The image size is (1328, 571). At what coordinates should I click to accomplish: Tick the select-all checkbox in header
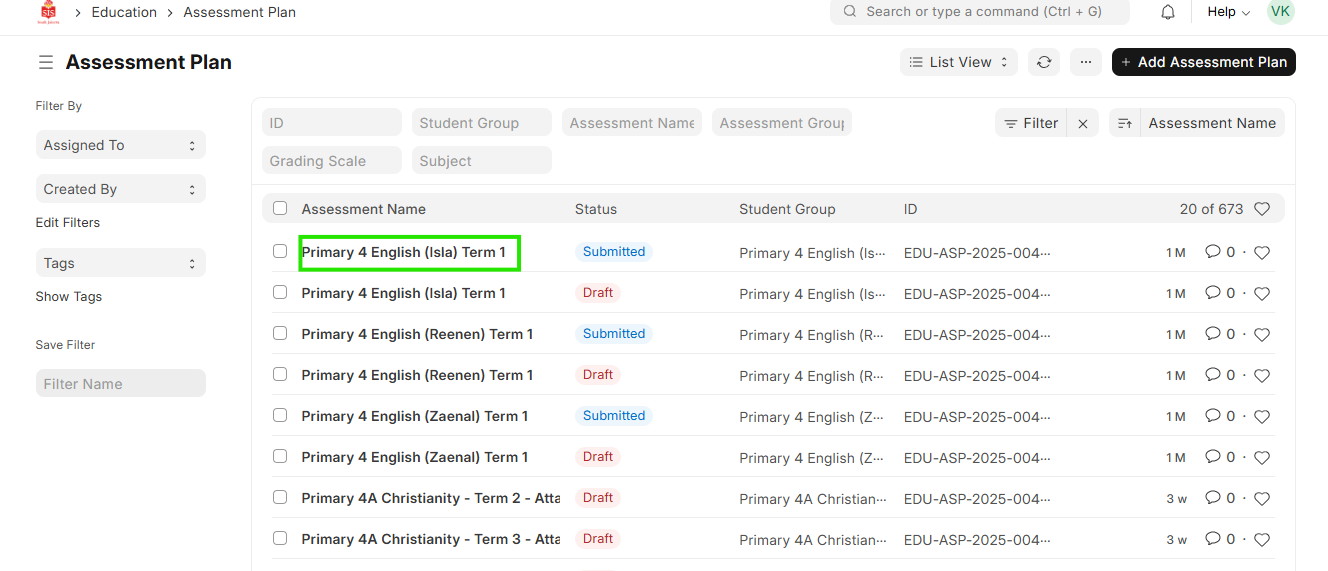[280, 209]
